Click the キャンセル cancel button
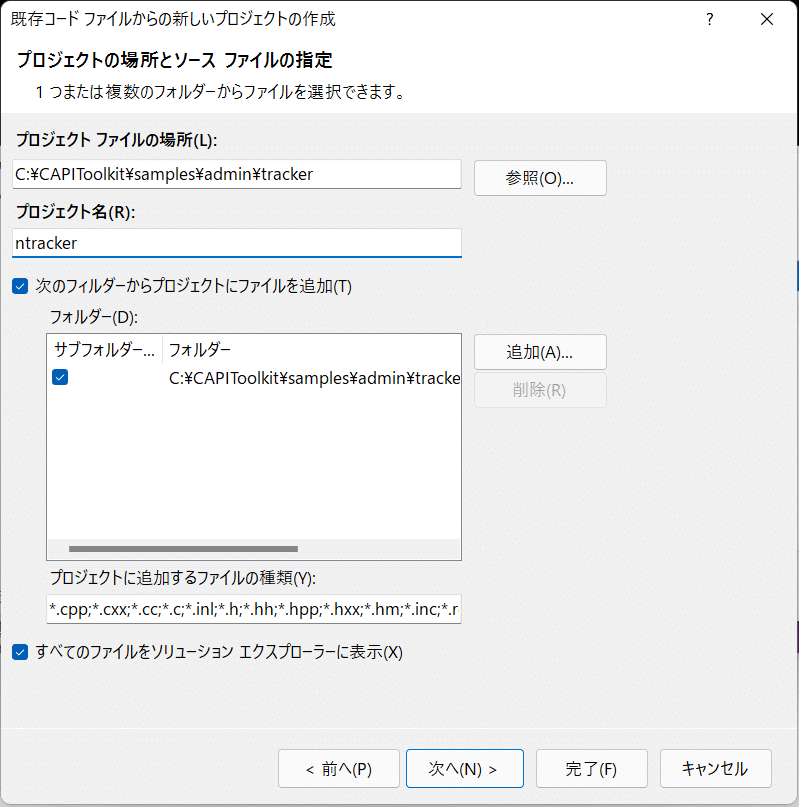799x807 pixels. pos(716,769)
